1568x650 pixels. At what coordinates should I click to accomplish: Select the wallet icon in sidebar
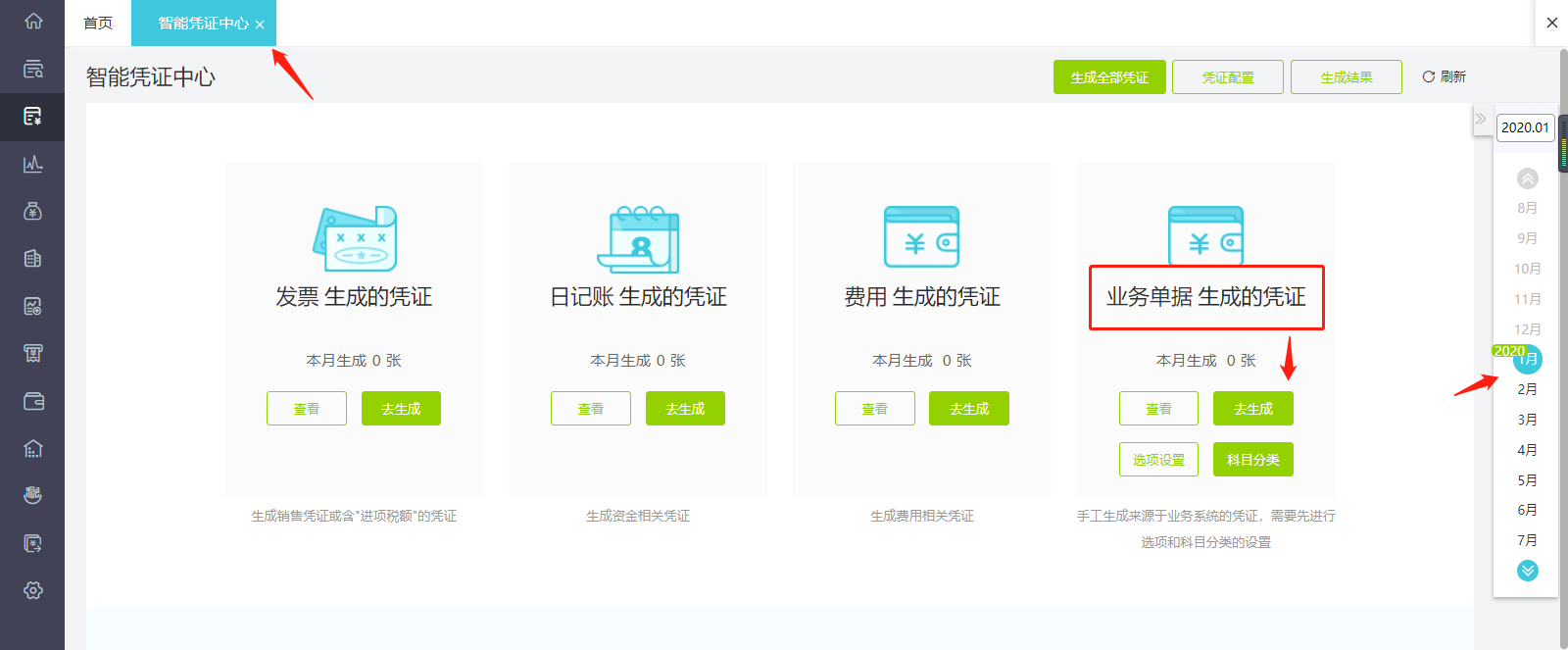pyautogui.click(x=32, y=401)
